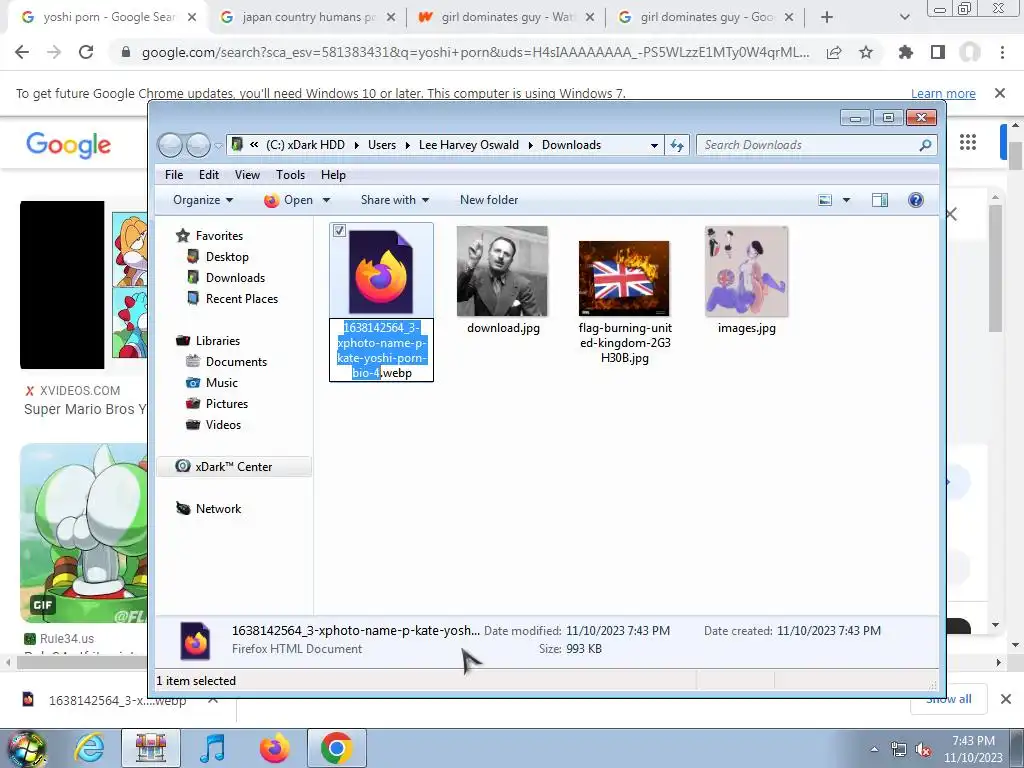Open the Chrome three-dot menu
The height and width of the screenshot is (768, 1024).
click(x=1002, y=52)
